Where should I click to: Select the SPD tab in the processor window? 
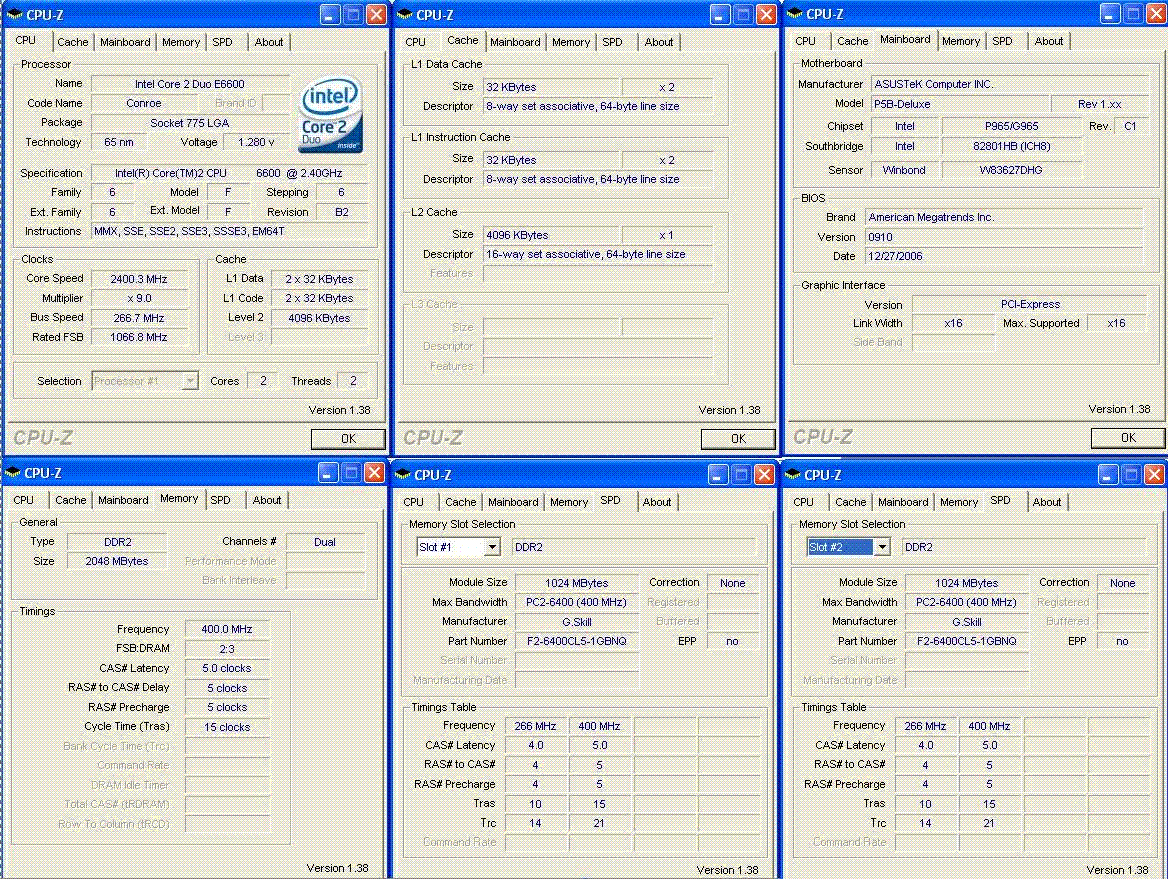pyautogui.click(x=222, y=42)
